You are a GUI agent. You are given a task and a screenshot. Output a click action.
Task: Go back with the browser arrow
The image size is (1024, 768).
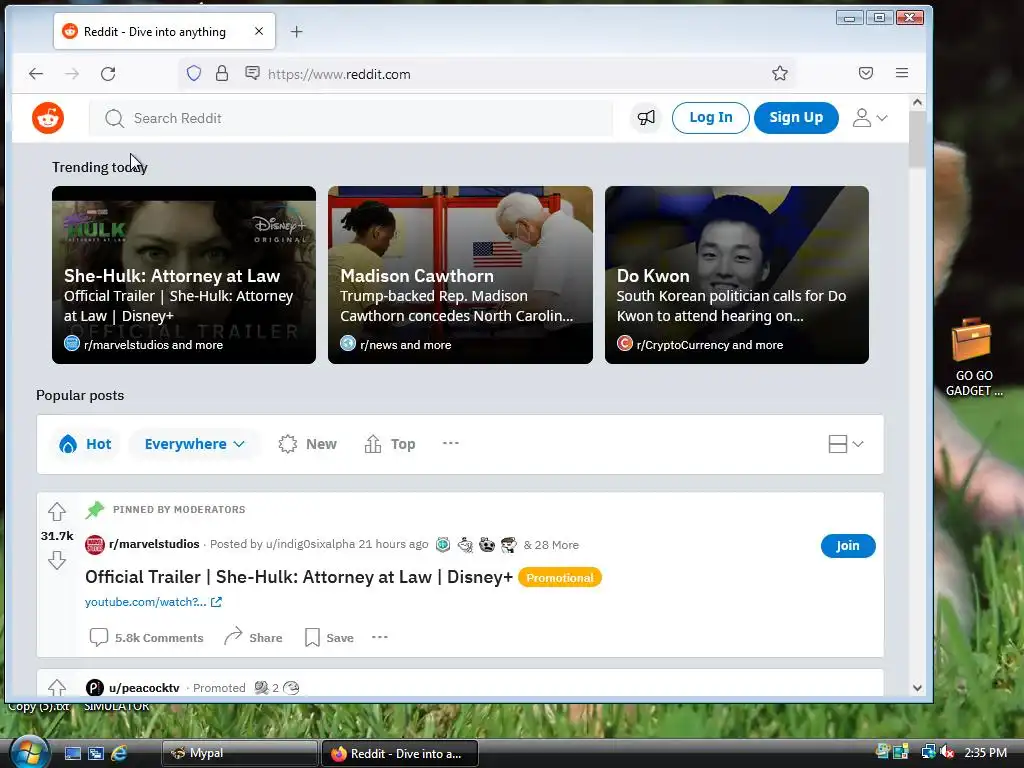click(x=36, y=74)
